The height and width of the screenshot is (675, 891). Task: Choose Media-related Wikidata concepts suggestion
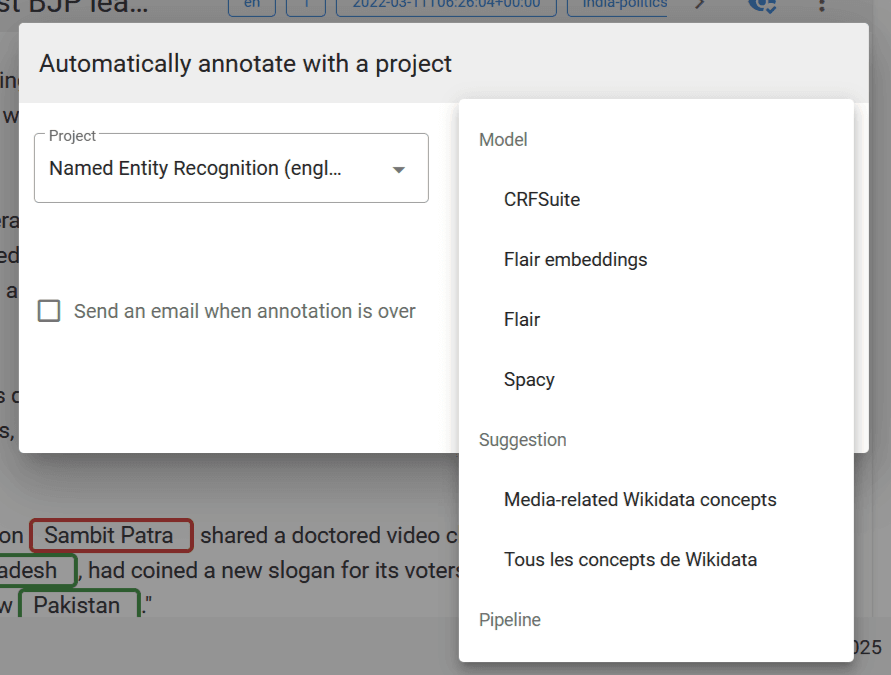pos(640,500)
